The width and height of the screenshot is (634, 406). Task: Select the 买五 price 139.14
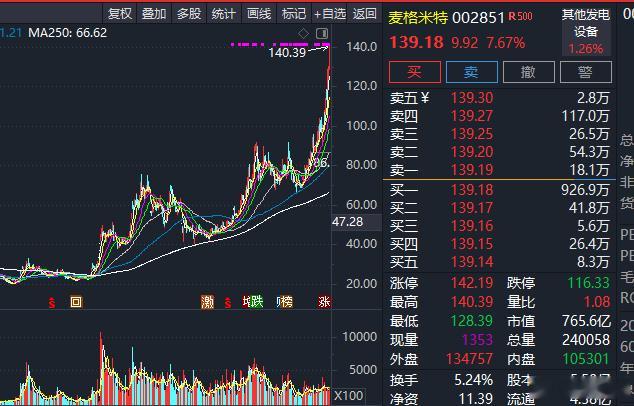click(472, 262)
